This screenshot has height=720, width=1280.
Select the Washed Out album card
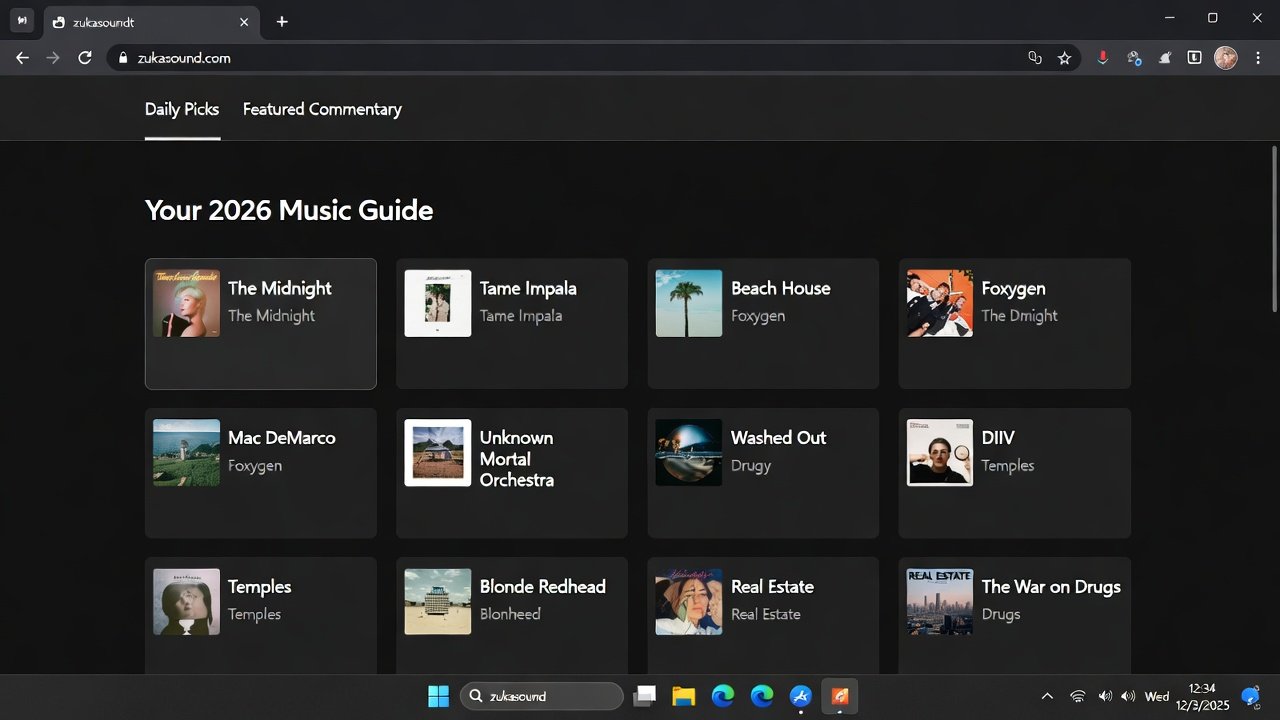click(762, 472)
